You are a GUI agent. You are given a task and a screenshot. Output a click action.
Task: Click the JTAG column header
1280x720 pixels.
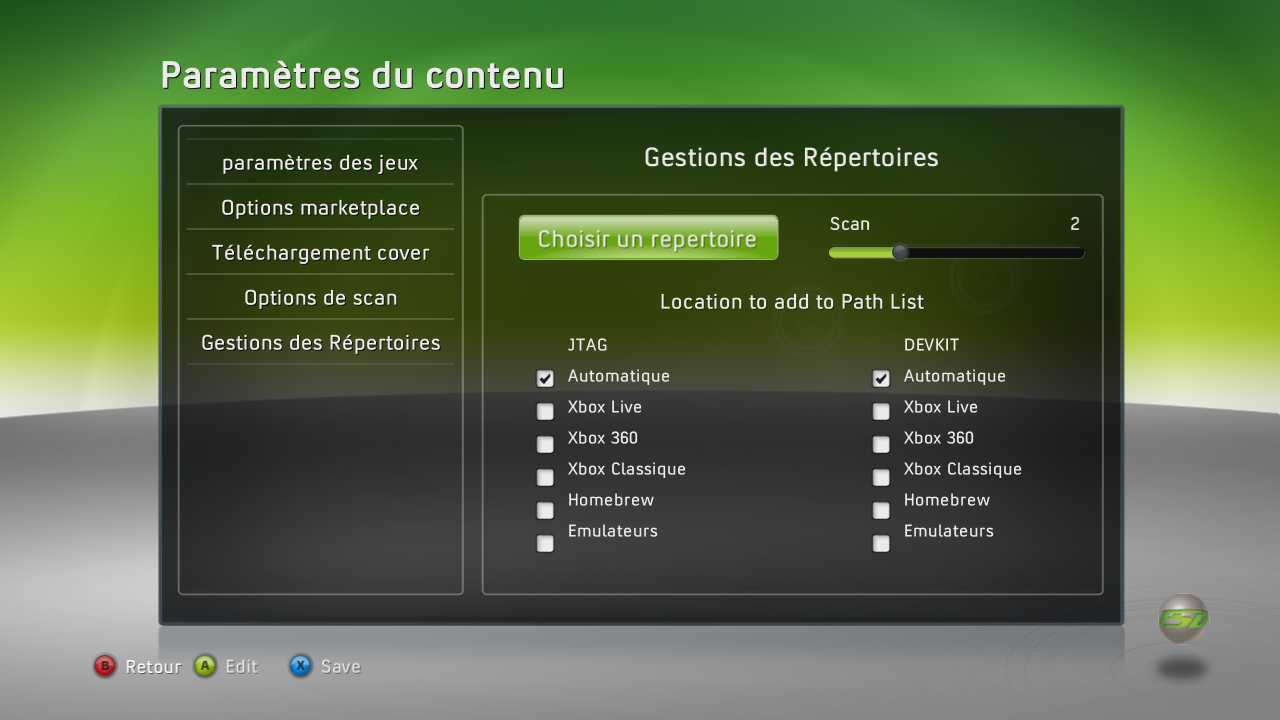(588, 345)
